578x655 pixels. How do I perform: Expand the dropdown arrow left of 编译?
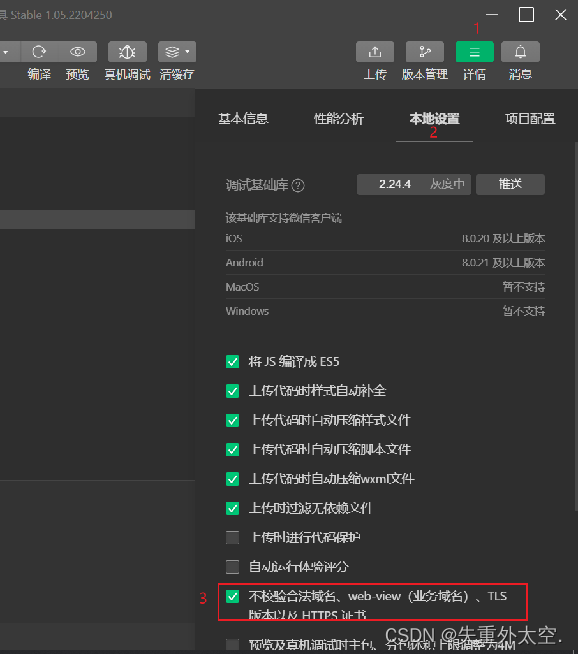pos(6,52)
